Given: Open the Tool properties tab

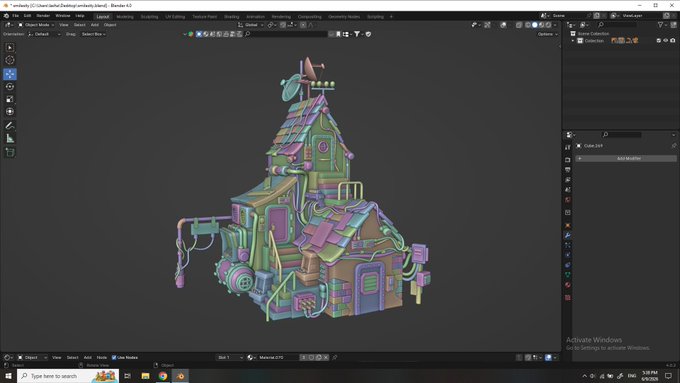Looking at the screenshot, I should click(568, 147).
